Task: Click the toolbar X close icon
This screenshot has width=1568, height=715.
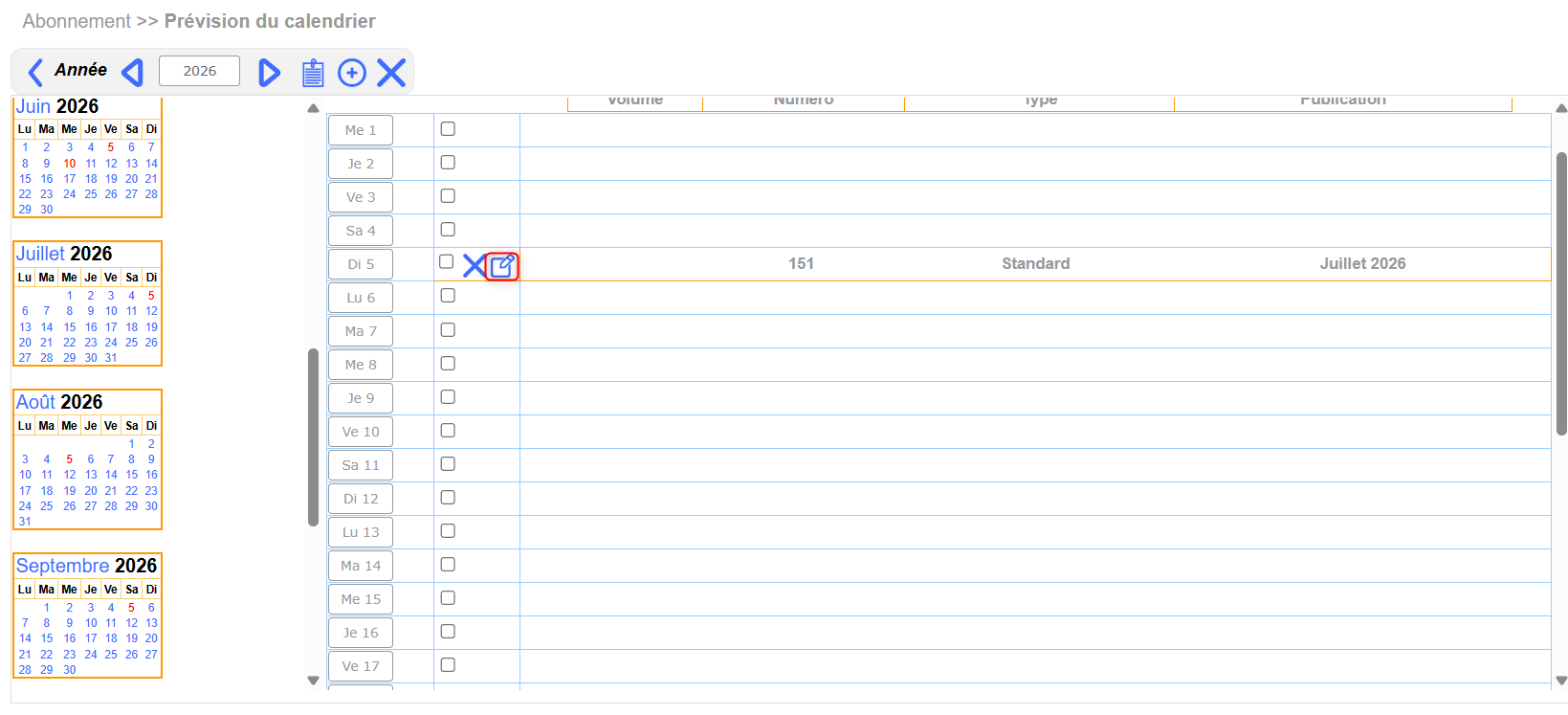Action: 391,73
